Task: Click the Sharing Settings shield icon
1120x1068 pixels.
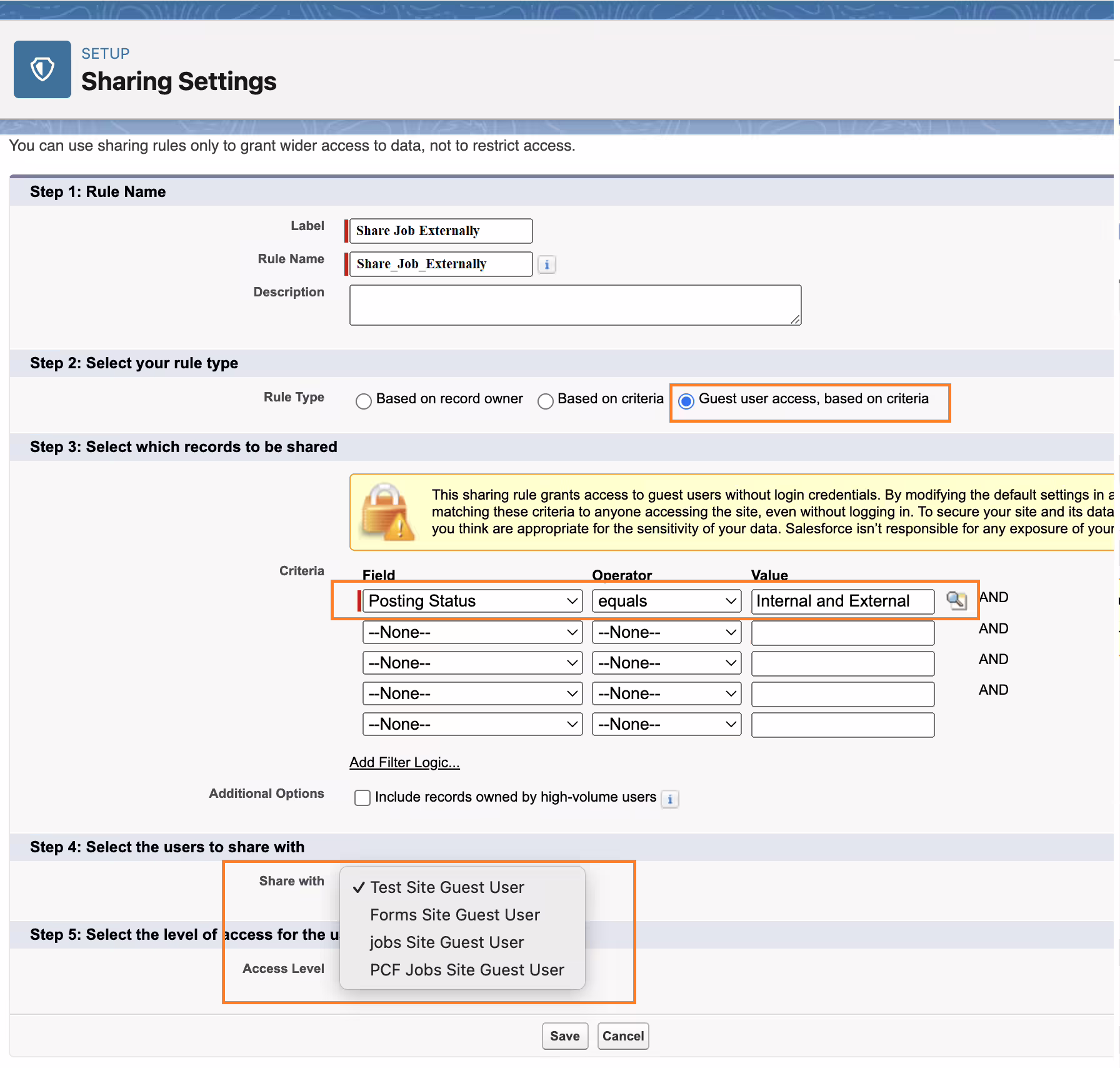Action: [42, 69]
